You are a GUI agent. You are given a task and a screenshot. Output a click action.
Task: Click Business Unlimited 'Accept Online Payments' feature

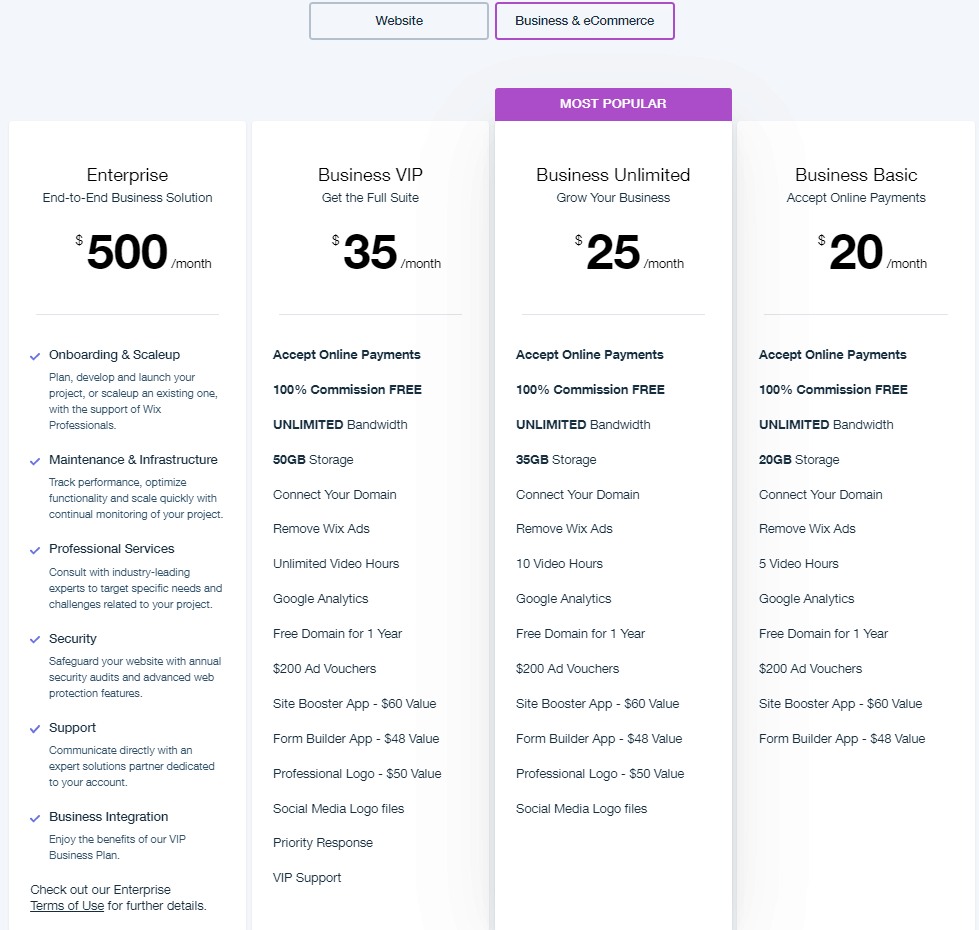coord(589,355)
